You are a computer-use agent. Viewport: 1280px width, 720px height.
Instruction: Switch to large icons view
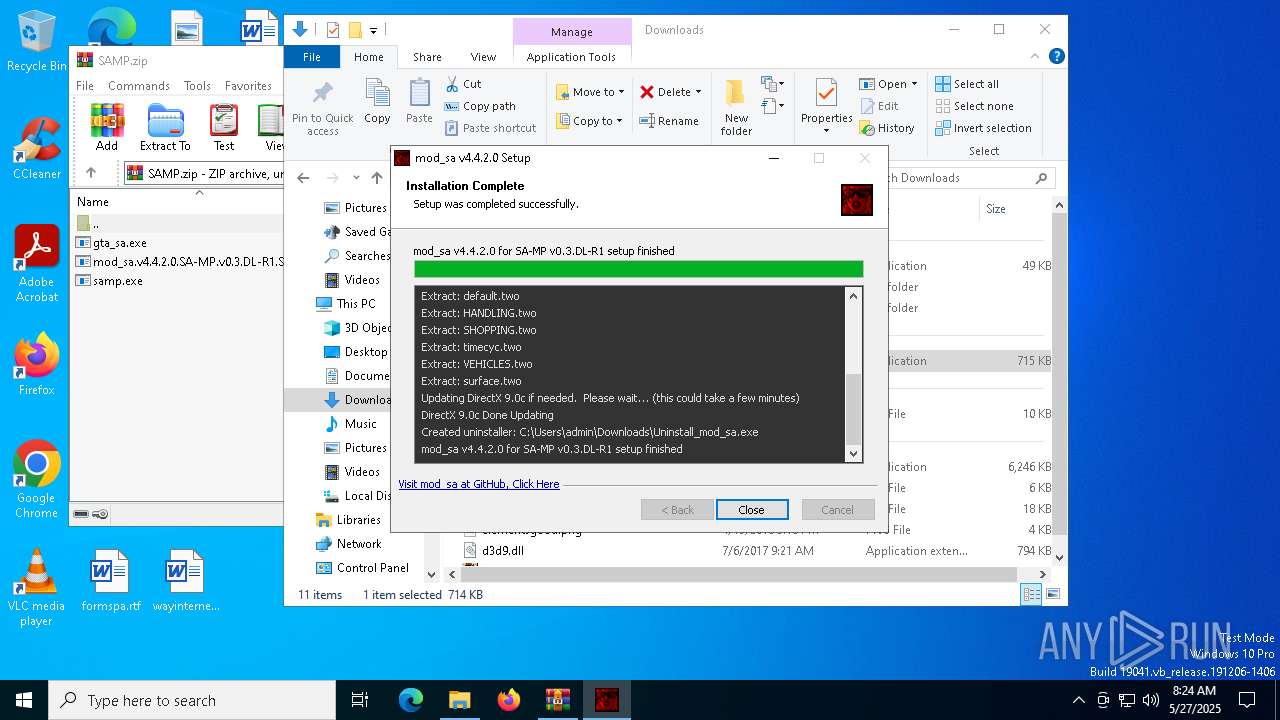pos(1051,594)
